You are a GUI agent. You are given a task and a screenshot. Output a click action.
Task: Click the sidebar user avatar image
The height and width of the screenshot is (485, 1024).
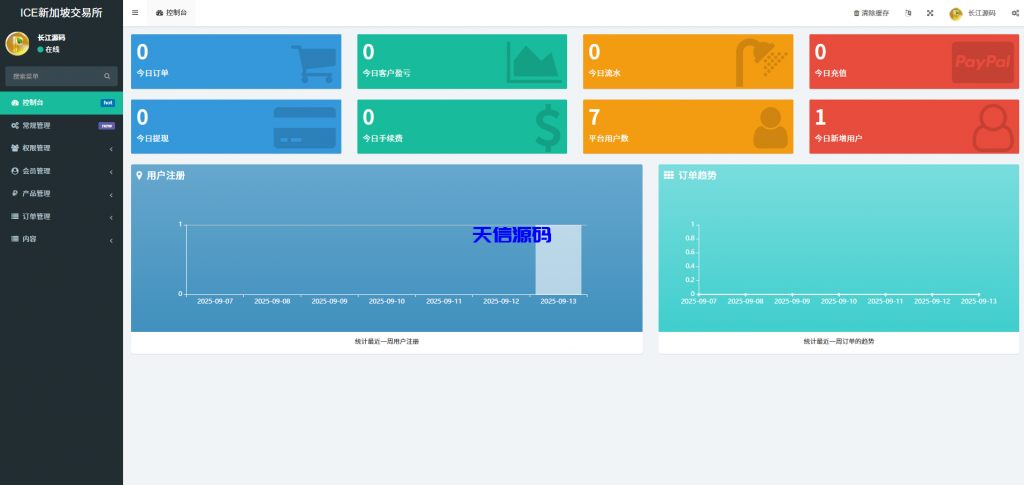point(17,43)
